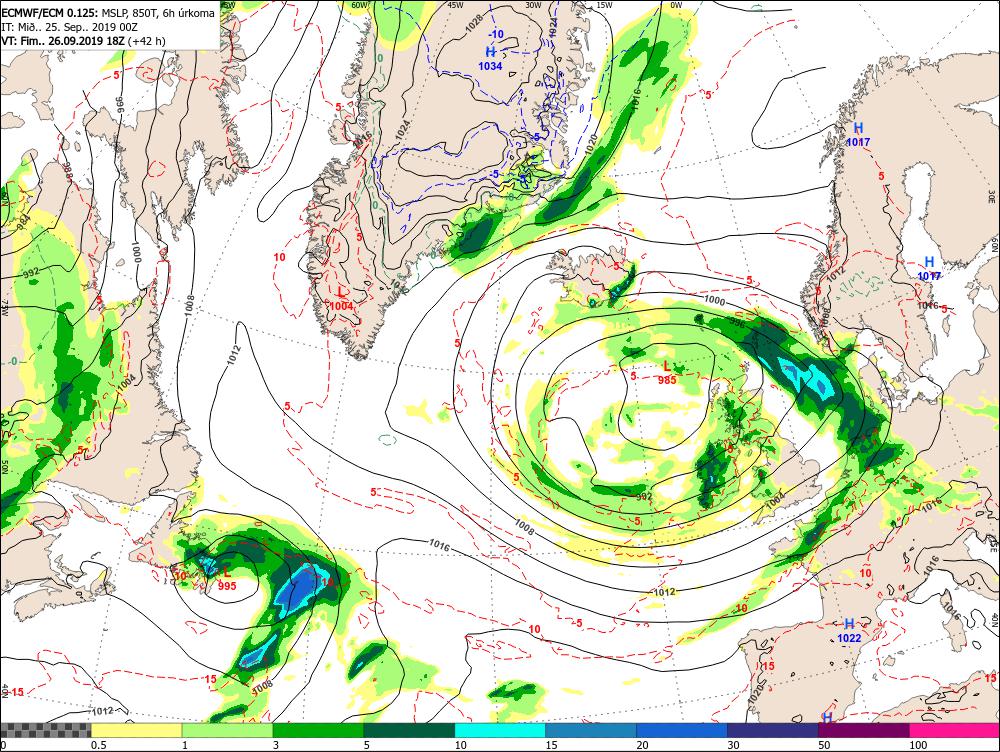Select the H 1034 high marker over Greenland
Image resolution: width=1000 pixels, height=752 pixels.
pos(490,59)
